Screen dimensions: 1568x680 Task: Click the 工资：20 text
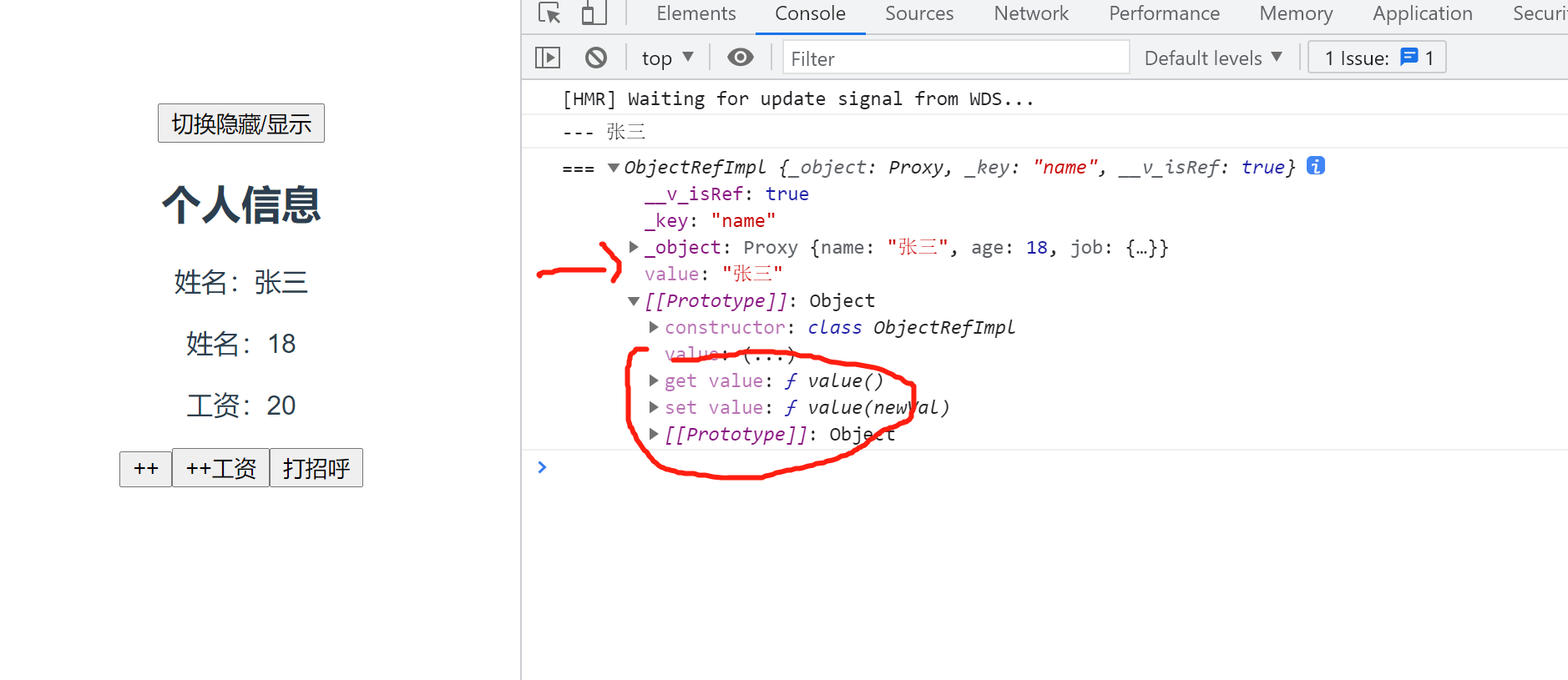[241, 405]
